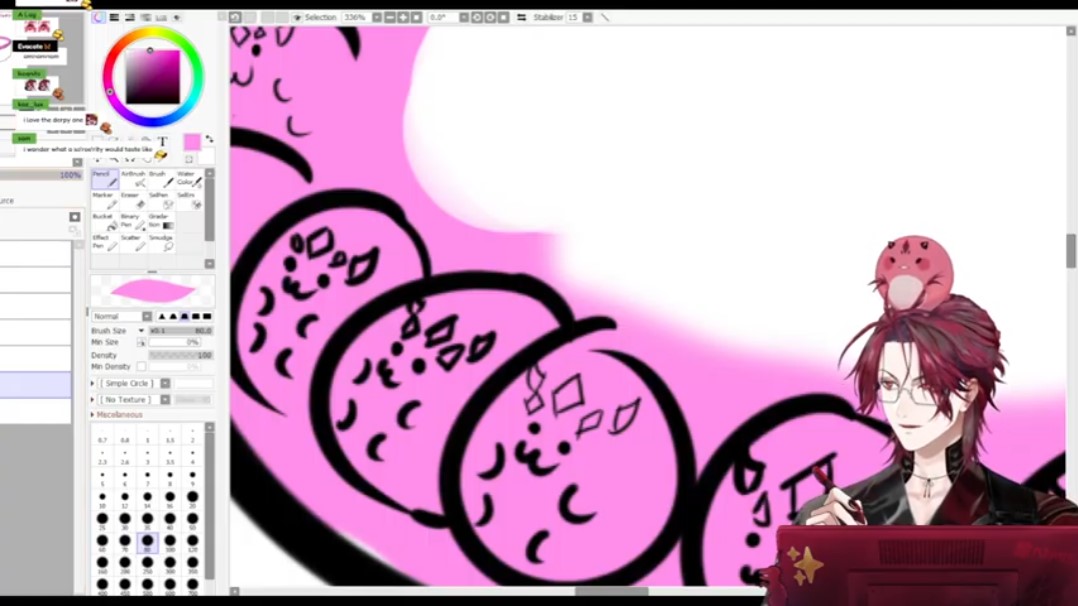Adjust the Brush Size slider
Image resolution: width=1078 pixels, height=606 pixels.
coord(181,331)
